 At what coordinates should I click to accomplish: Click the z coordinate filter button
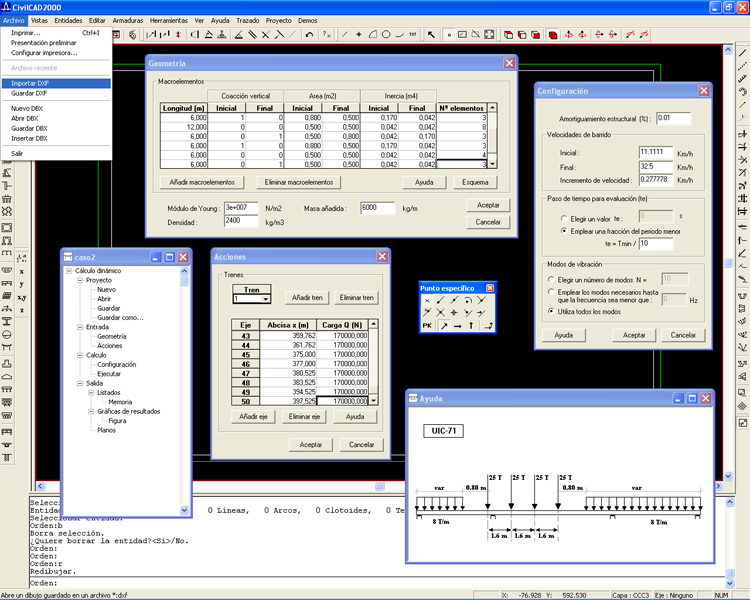click(22, 310)
